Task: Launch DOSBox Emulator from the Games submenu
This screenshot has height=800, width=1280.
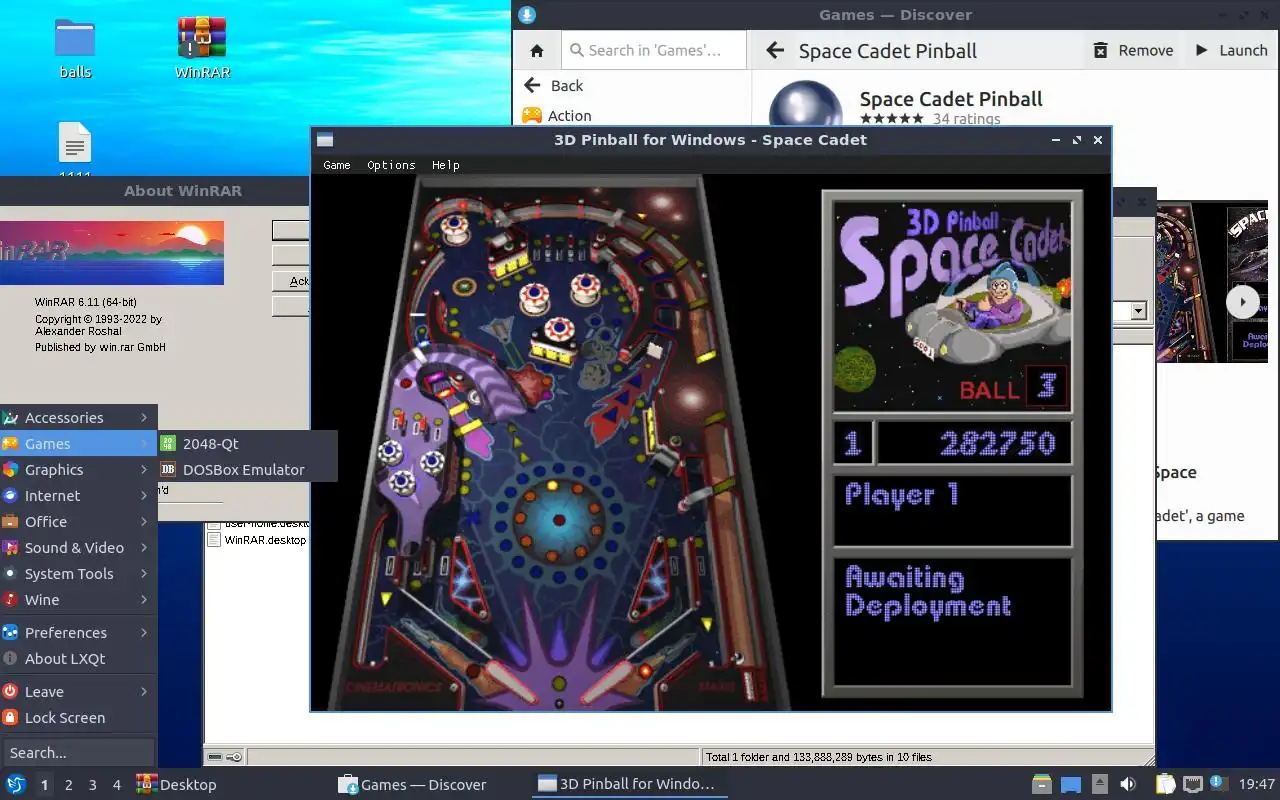Action: 247,470
